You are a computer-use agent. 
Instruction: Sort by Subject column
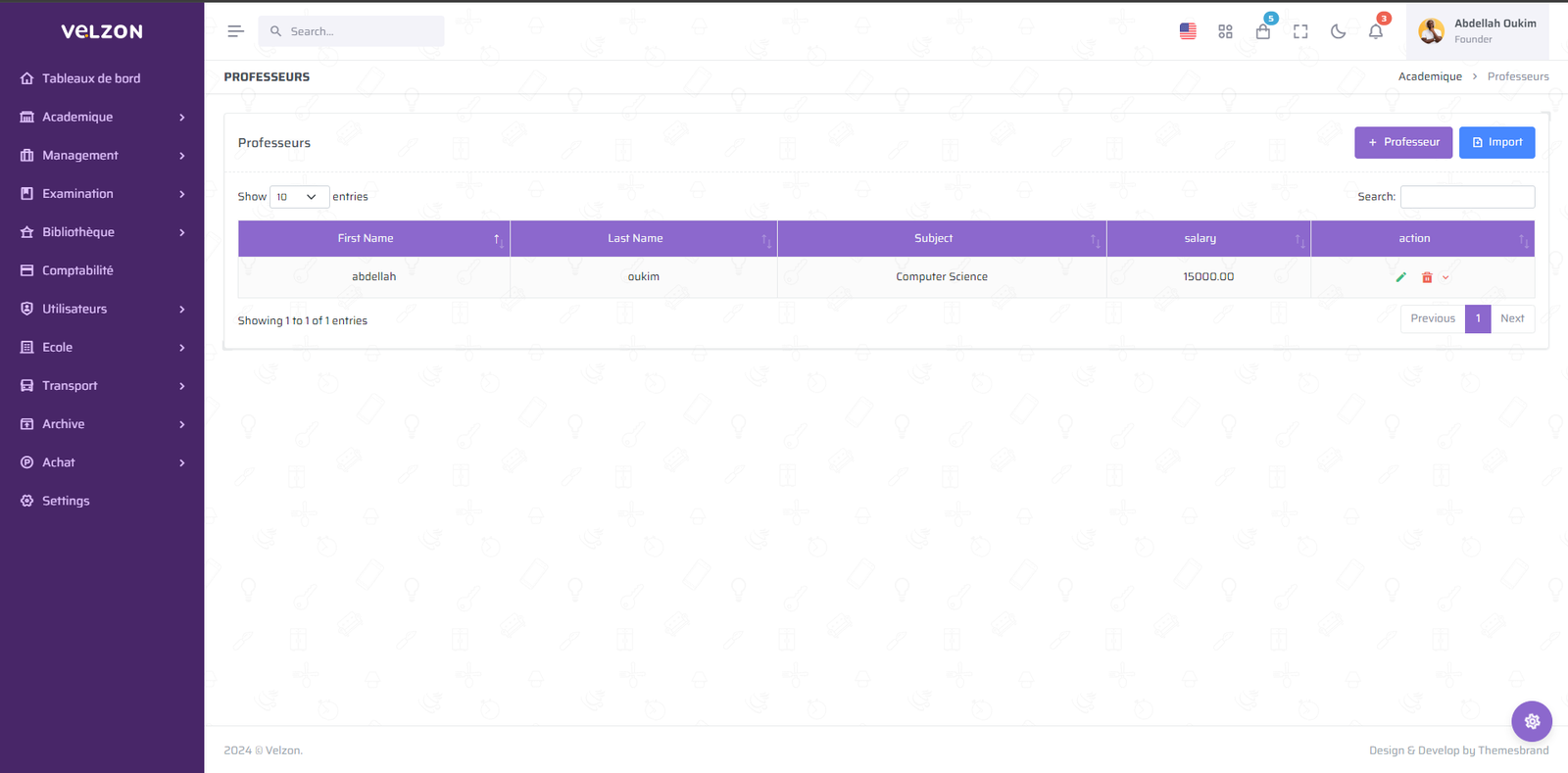[942, 238]
